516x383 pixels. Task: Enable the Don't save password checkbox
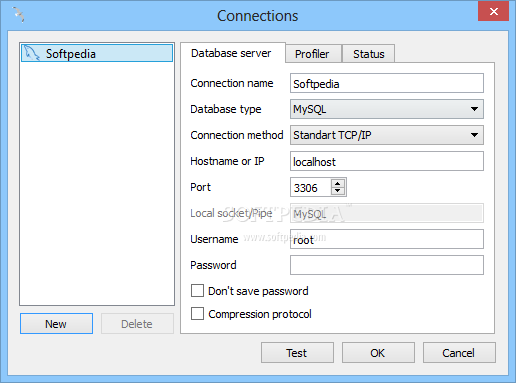tap(197, 291)
